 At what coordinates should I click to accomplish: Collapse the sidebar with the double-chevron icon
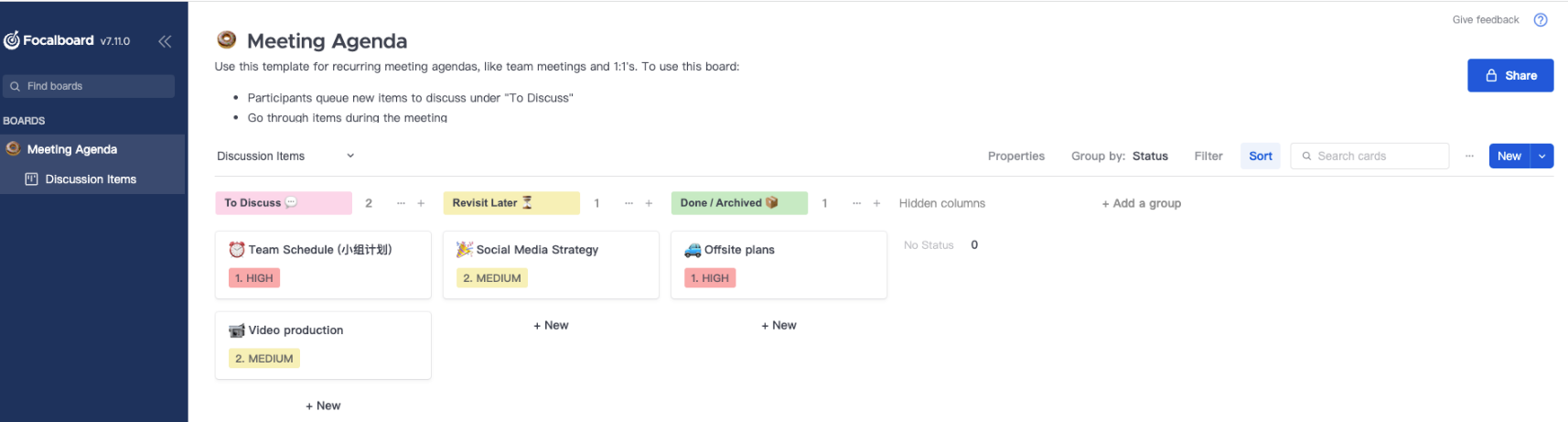pyautogui.click(x=165, y=41)
